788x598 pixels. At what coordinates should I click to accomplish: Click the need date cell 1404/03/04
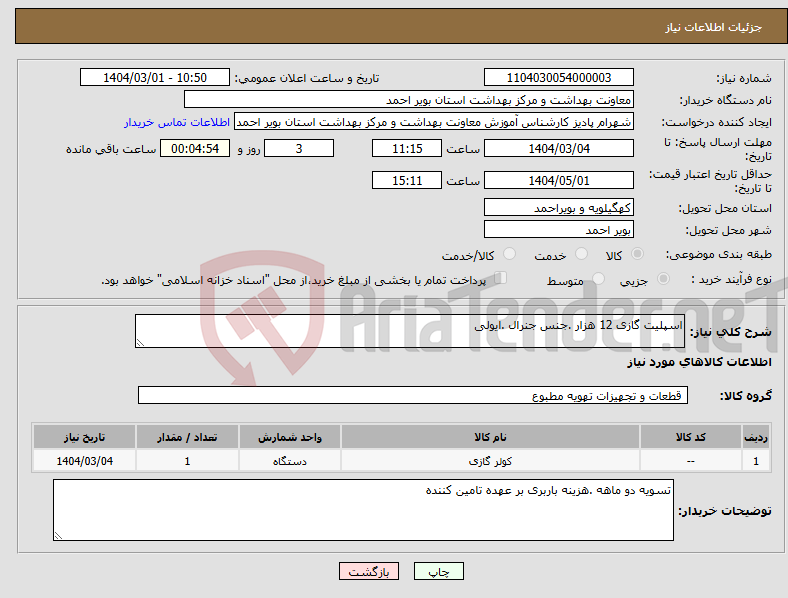click(x=84, y=461)
